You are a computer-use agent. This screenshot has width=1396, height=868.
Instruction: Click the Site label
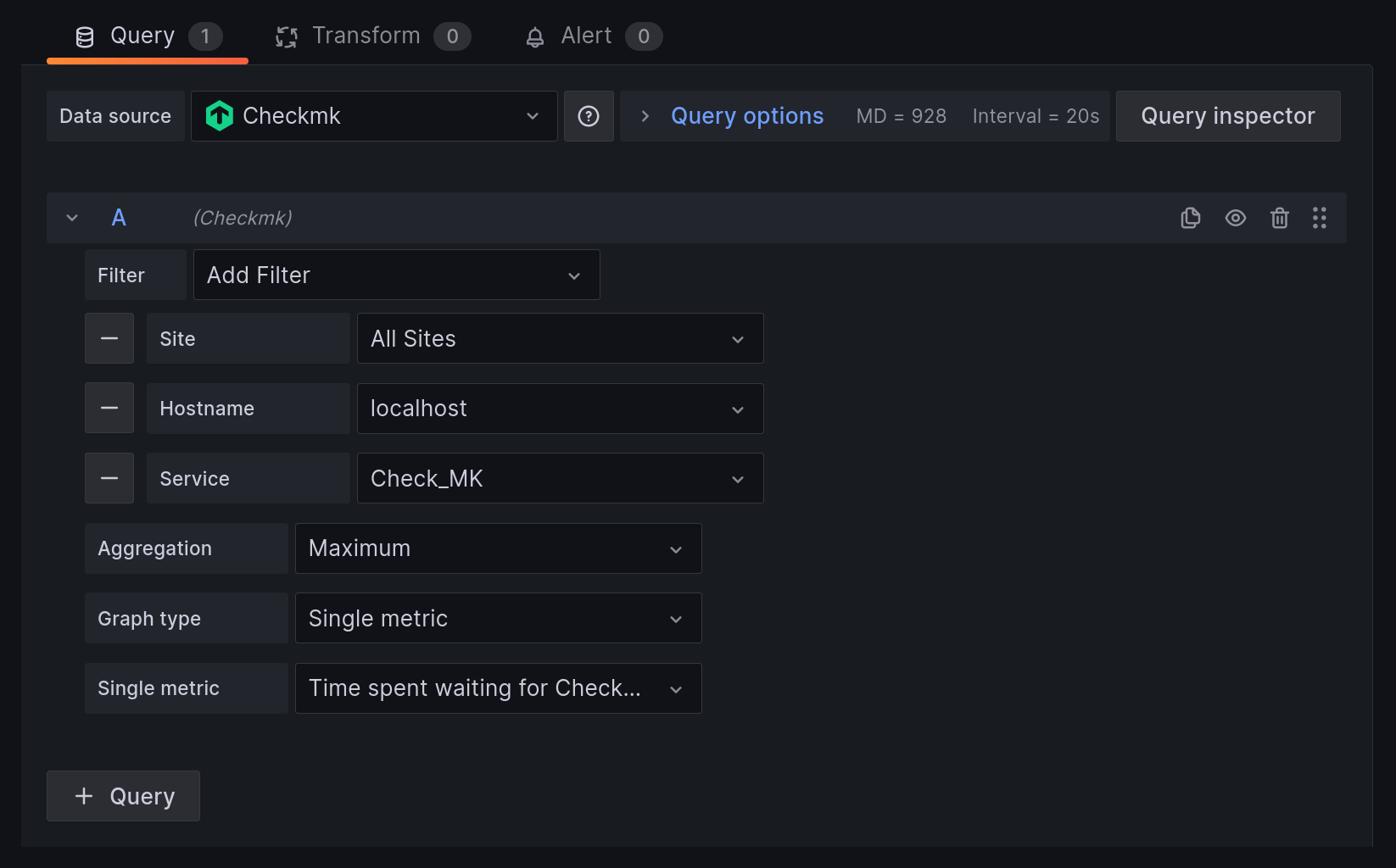[248, 338]
